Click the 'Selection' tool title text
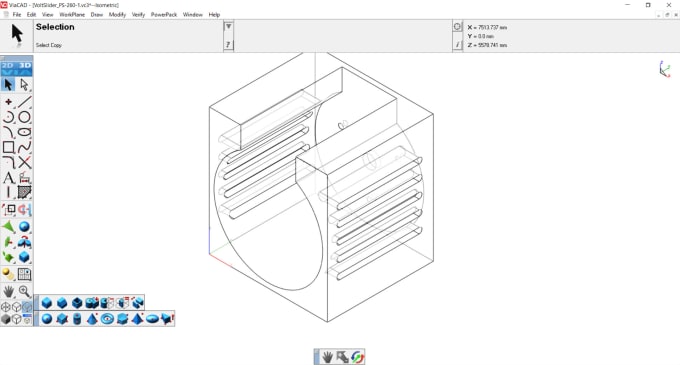 coord(55,27)
